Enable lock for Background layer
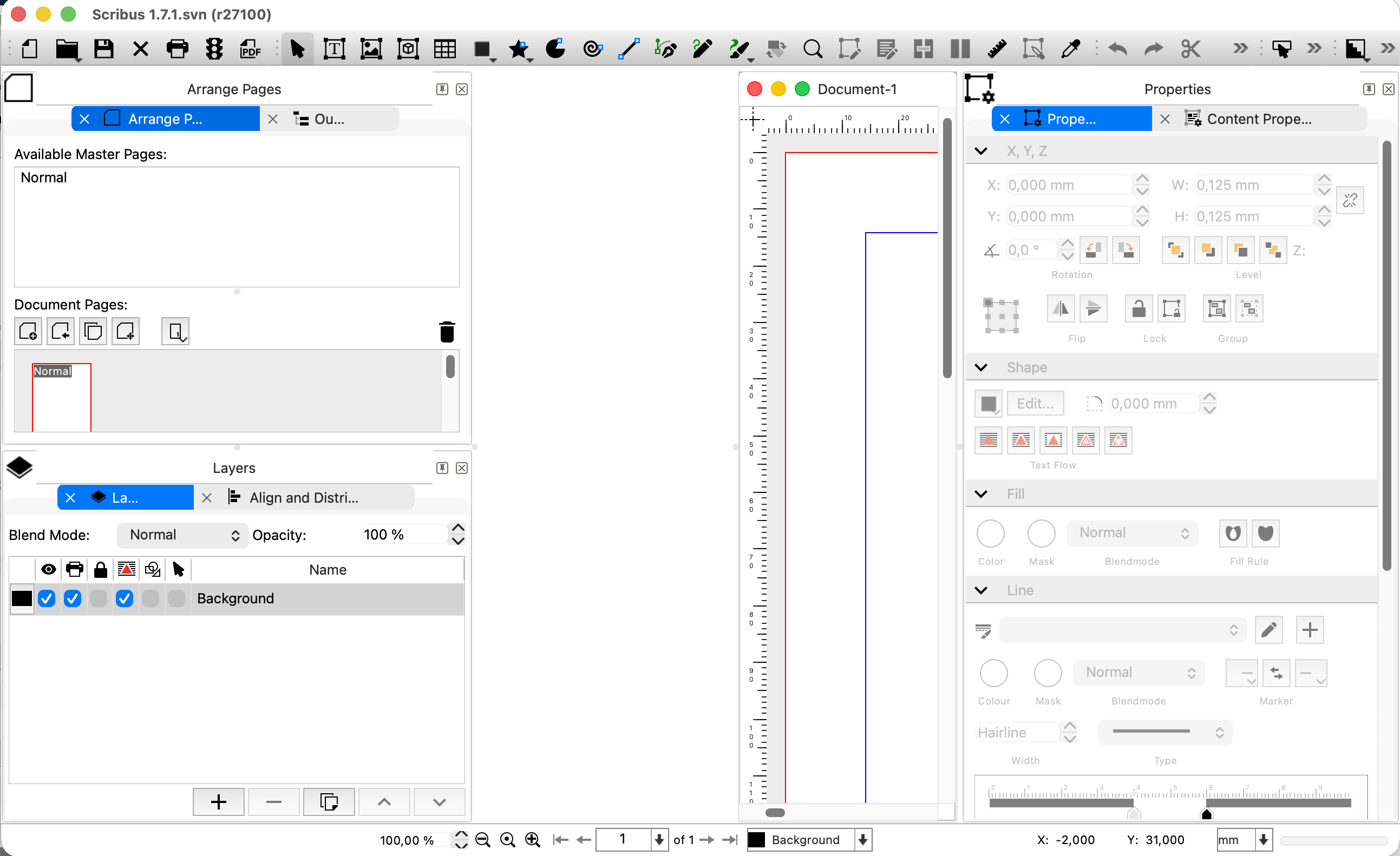This screenshot has height=856, width=1400. (99, 598)
